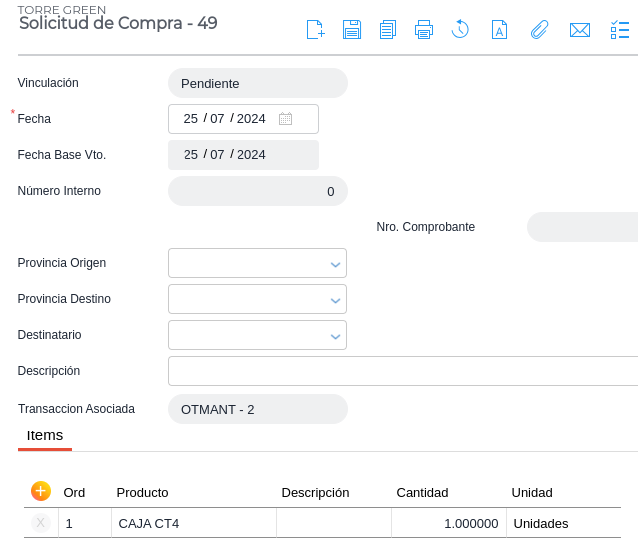The width and height of the screenshot is (638, 543).
Task: Remove the CAJA CT4 row
Action: point(41,523)
